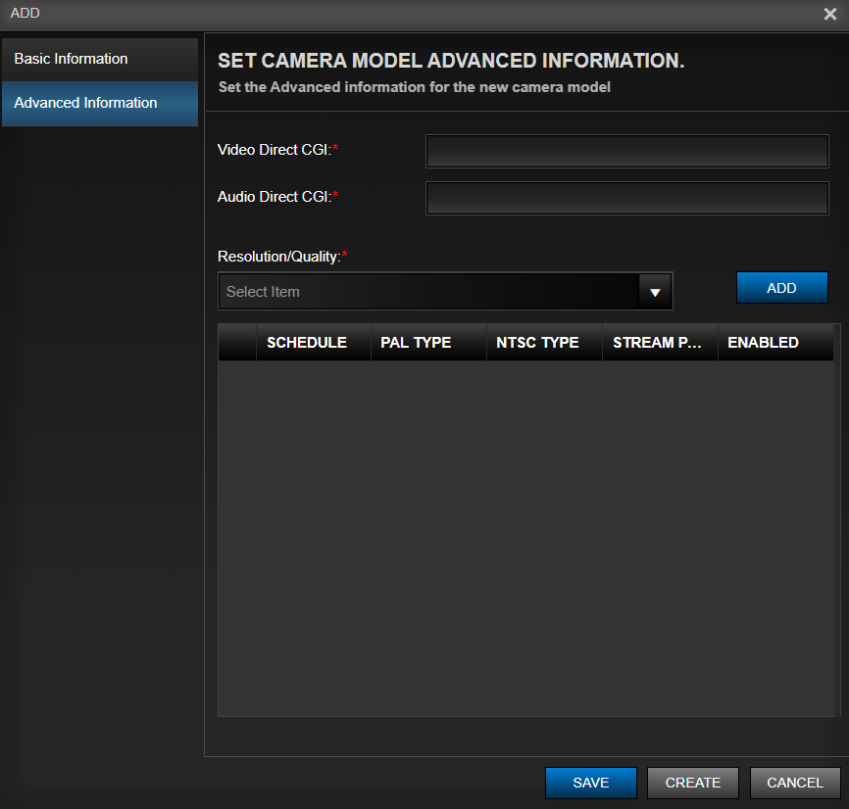
Task: Sort by SCHEDULE column header
Action: point(314,342)
